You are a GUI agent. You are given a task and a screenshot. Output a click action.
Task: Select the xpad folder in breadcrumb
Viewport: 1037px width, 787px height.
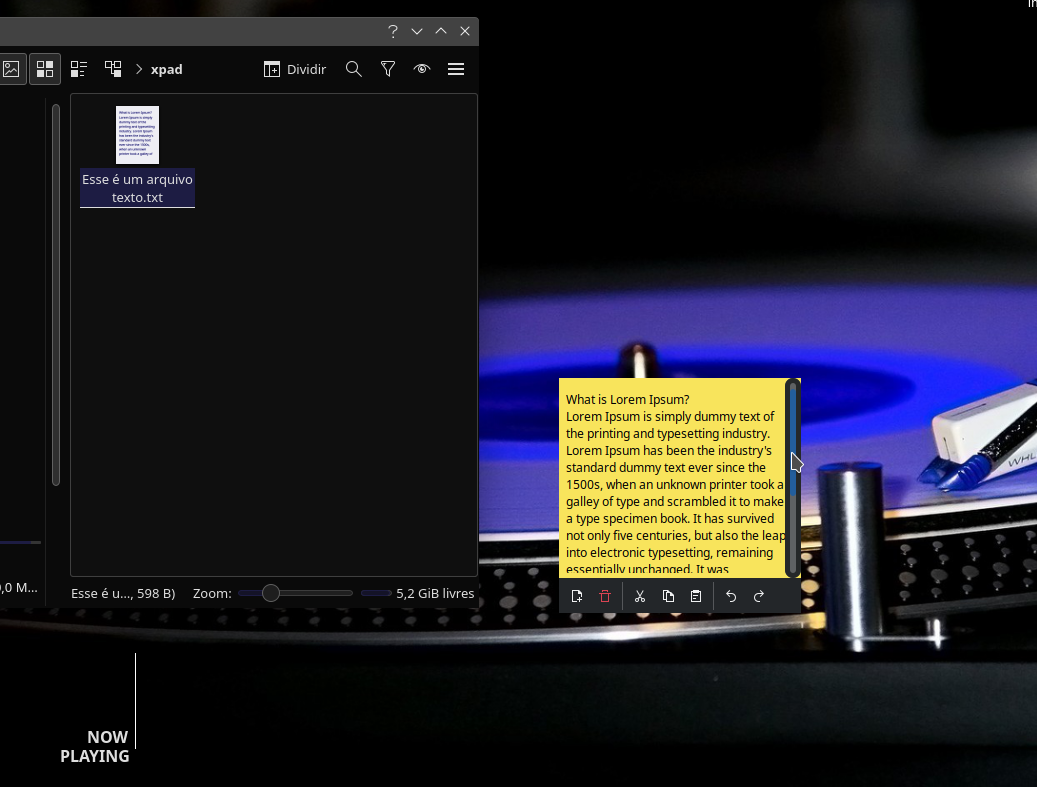point(166,69)
